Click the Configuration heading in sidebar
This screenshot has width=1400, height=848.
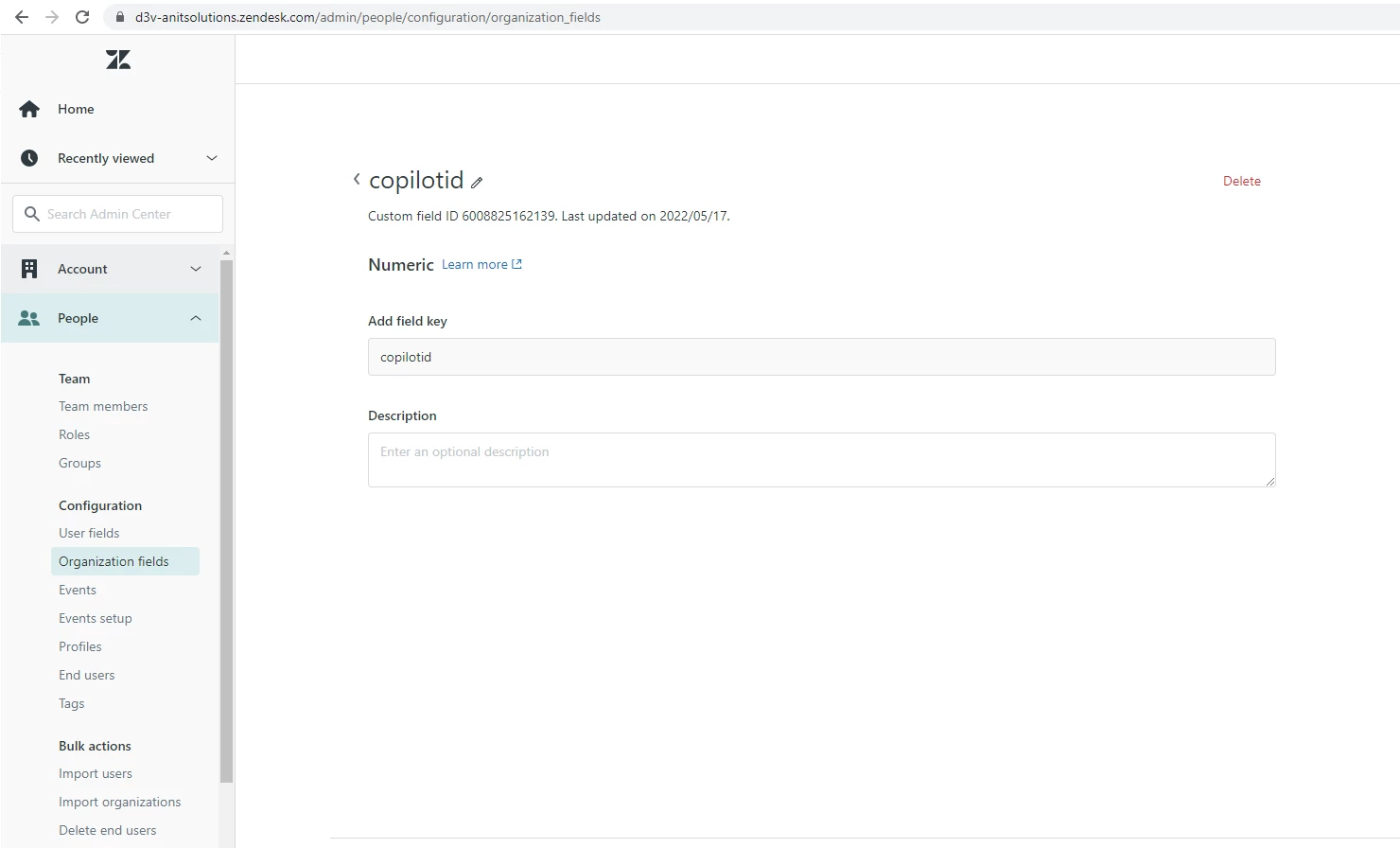[x=100, y=505]
